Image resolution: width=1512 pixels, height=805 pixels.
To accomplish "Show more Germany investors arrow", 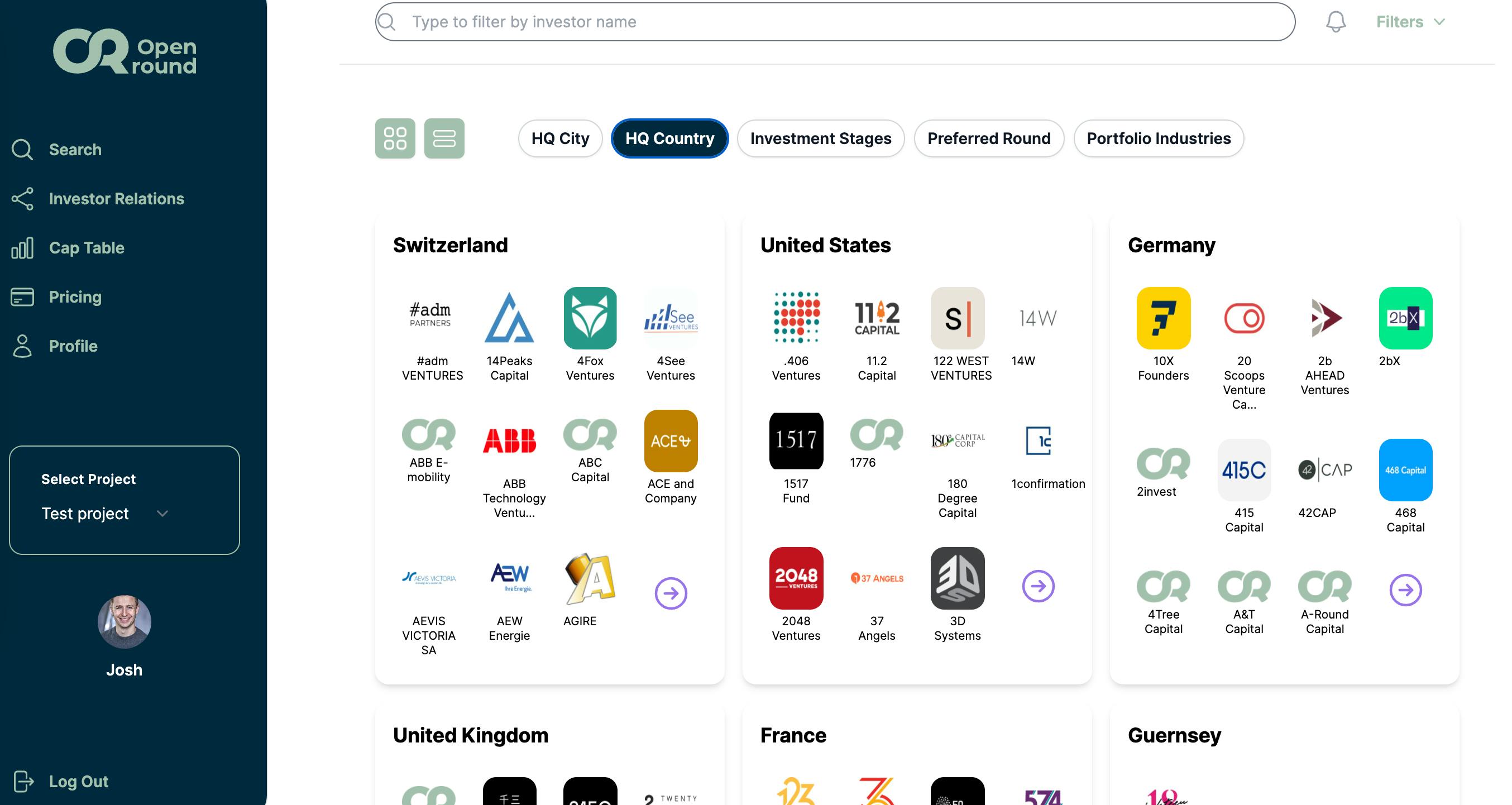I will point(1406,590).
